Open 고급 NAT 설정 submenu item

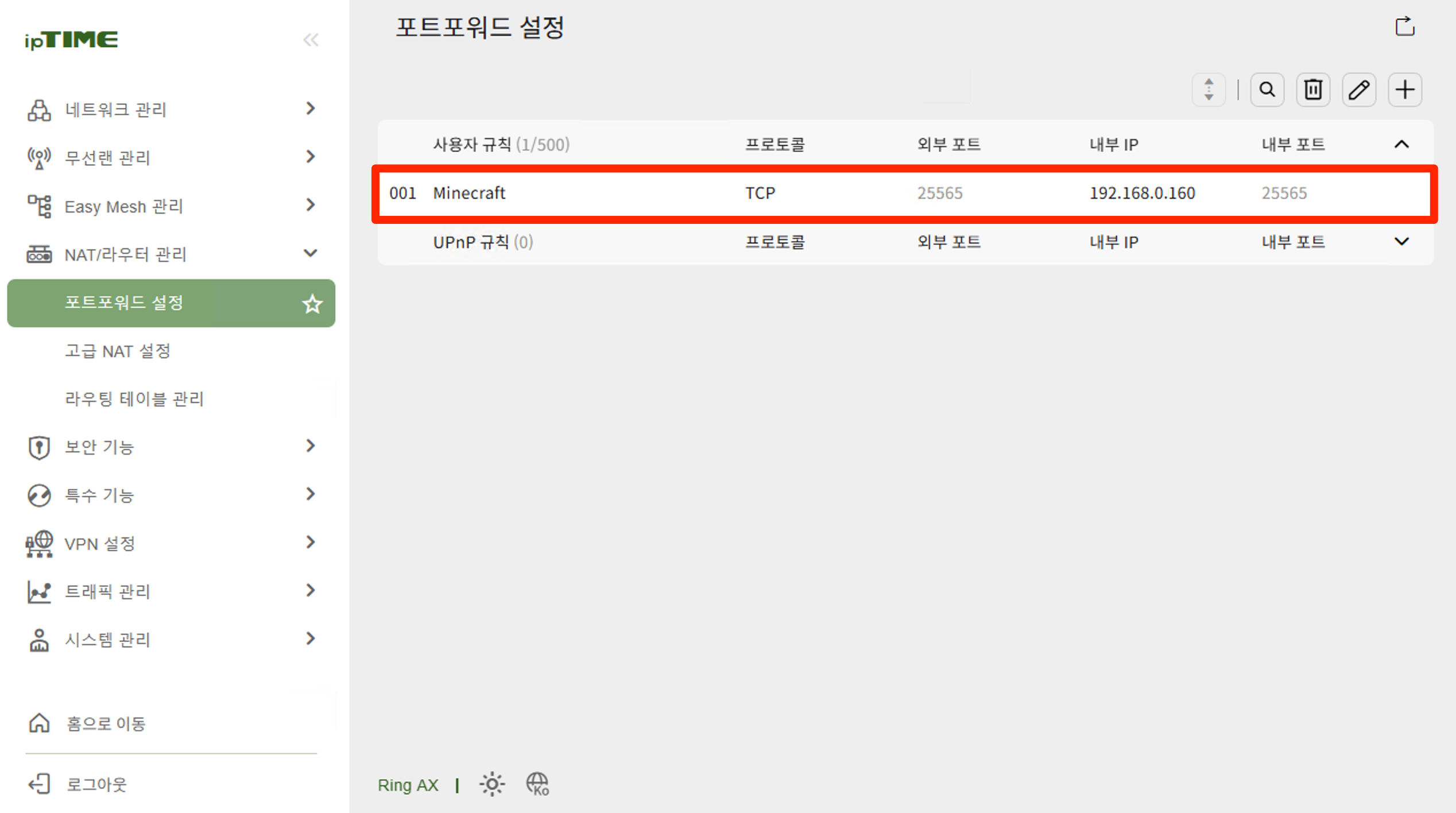(x=118, y=351)
